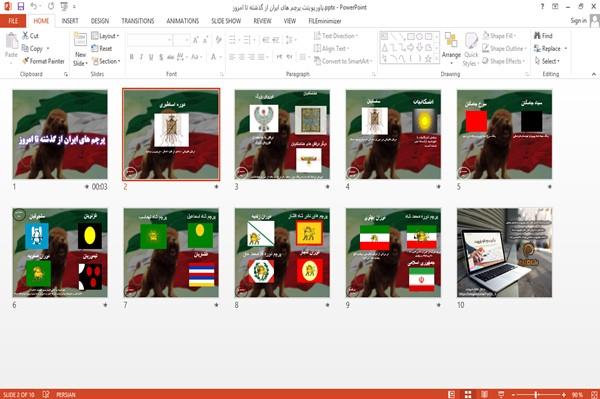Switch to the INSERT tab
This screenshot has height=399, width=600.
point(70,21)
